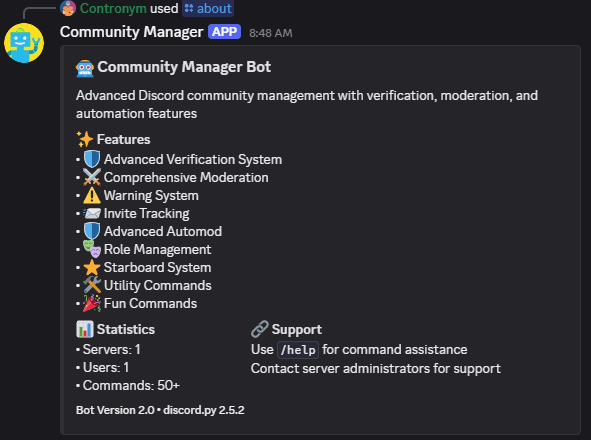Click the shield emoji for Advanced Verification
The width and height of the screenshot is (591, 440).
(92, 159)
